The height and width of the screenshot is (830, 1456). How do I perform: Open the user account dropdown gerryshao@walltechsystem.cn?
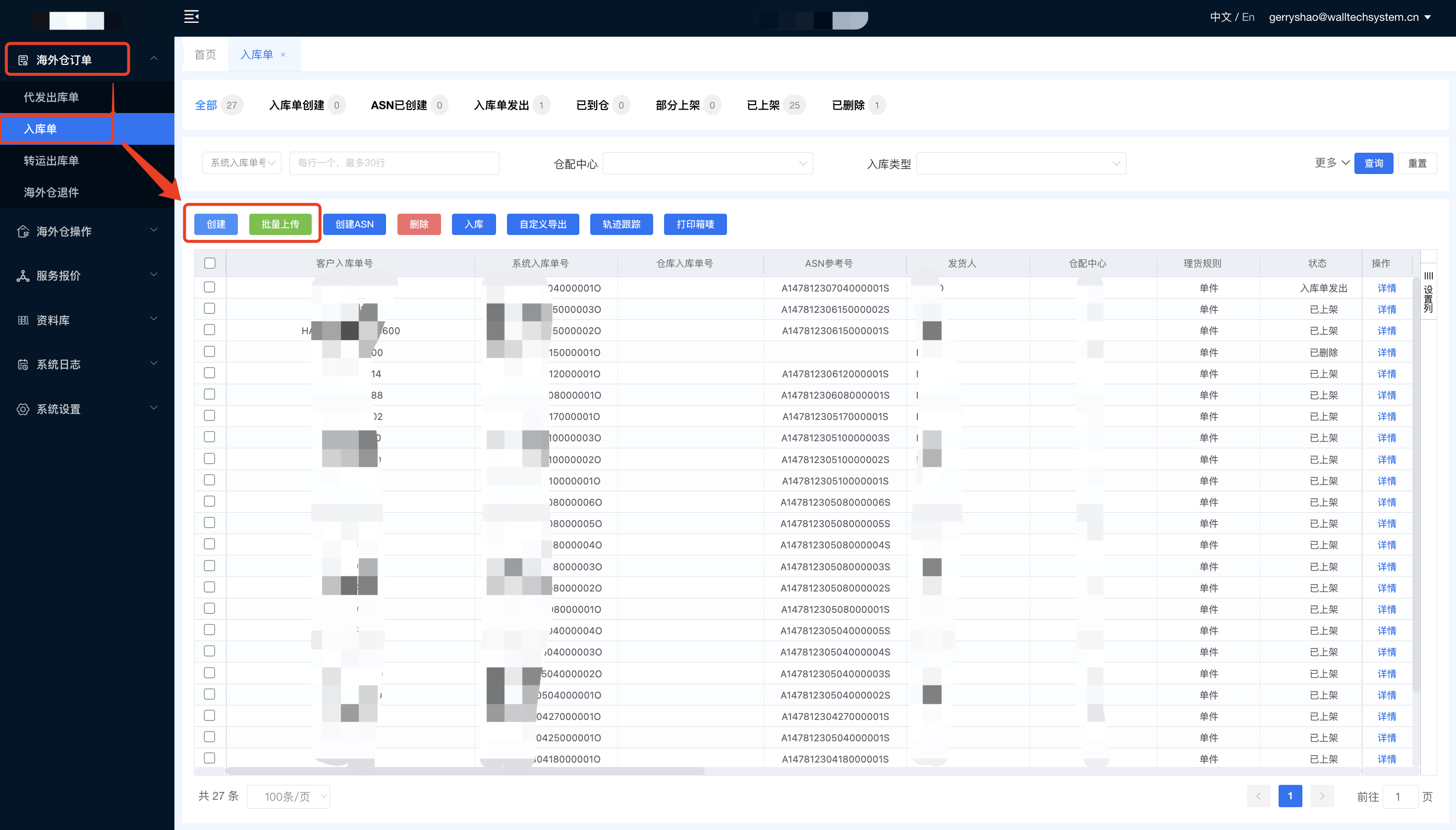click(x=1349, y=17)
